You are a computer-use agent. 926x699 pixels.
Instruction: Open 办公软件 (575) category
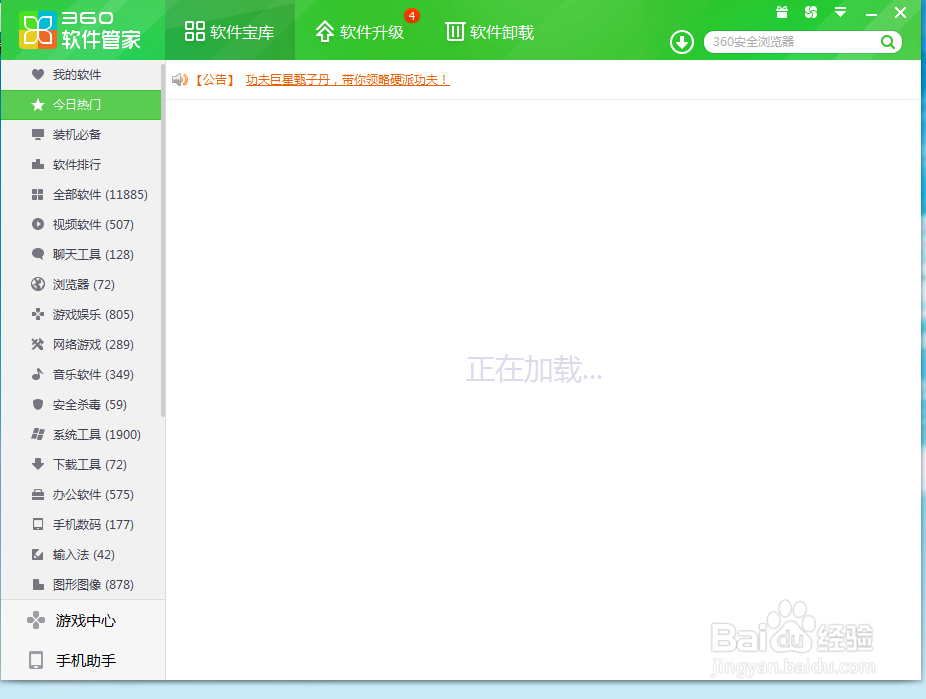[81, 494]
